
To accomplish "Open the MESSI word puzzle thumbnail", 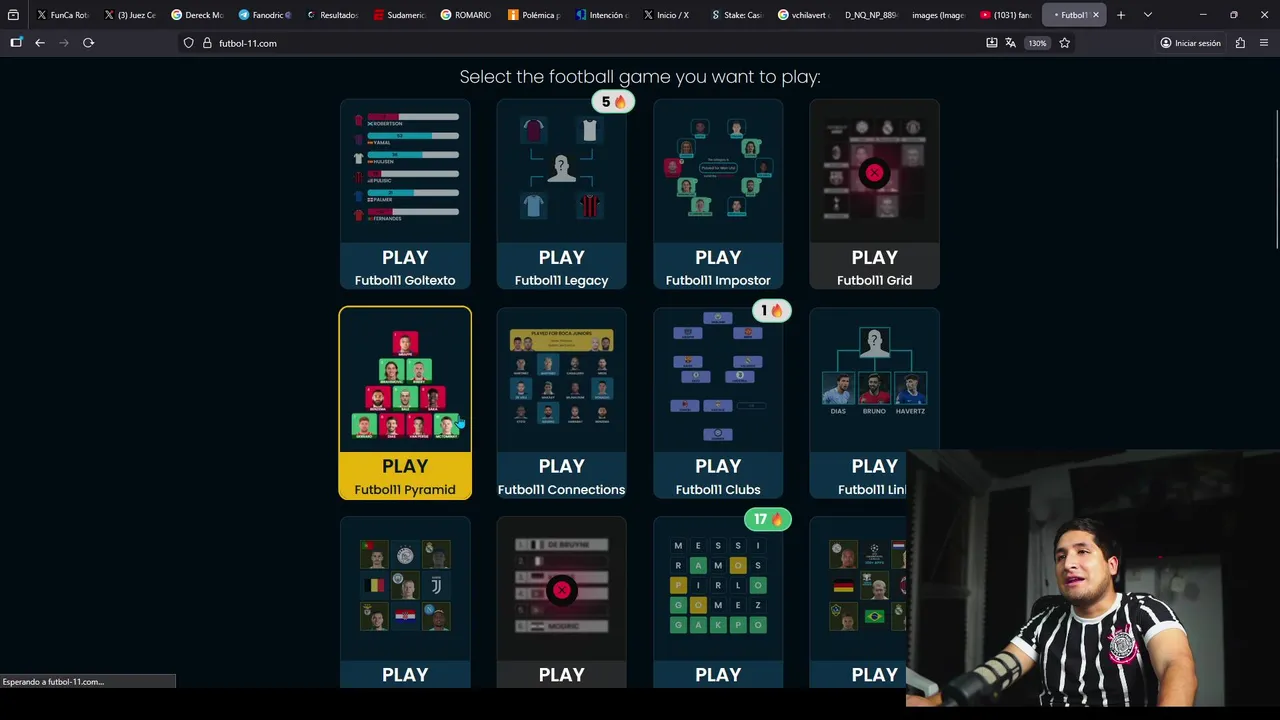I will click(718, 586).
